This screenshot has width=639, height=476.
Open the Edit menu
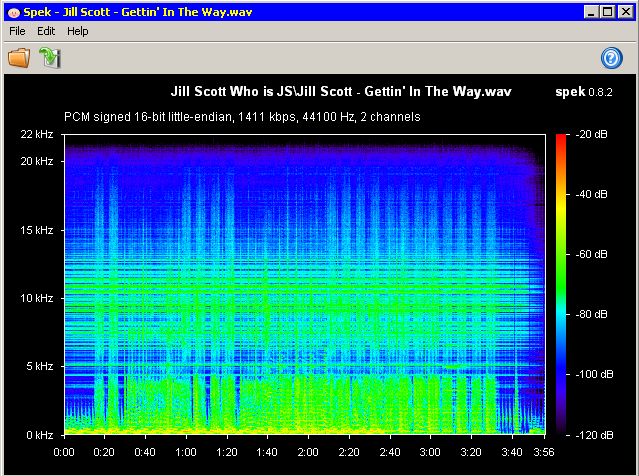[x=46, y=31]
